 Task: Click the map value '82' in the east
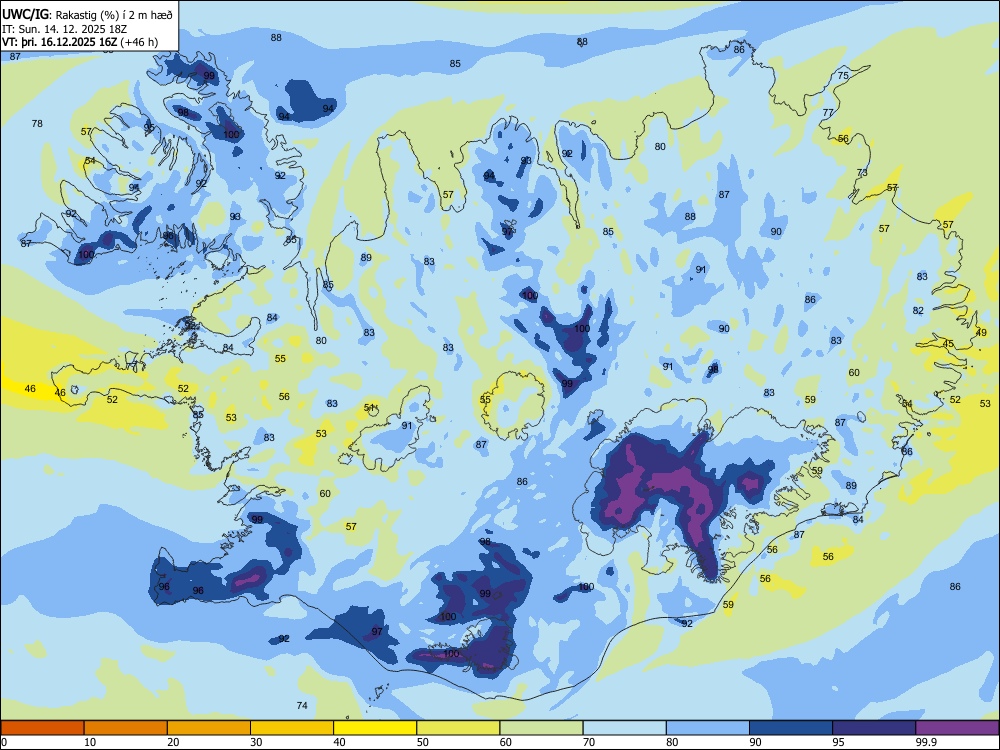[x=918, y=310]
